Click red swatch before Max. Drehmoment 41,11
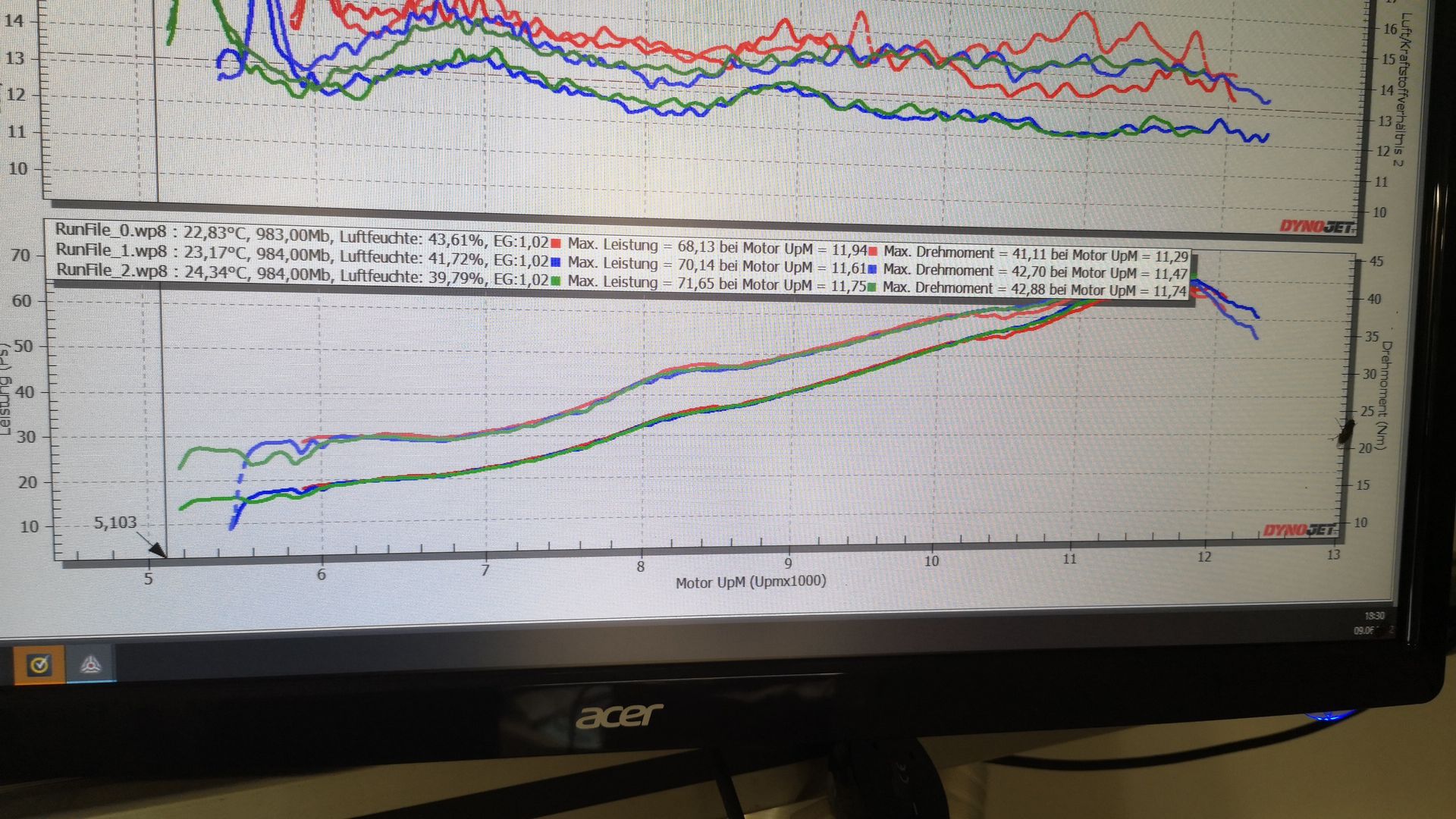 coord(873,251)
